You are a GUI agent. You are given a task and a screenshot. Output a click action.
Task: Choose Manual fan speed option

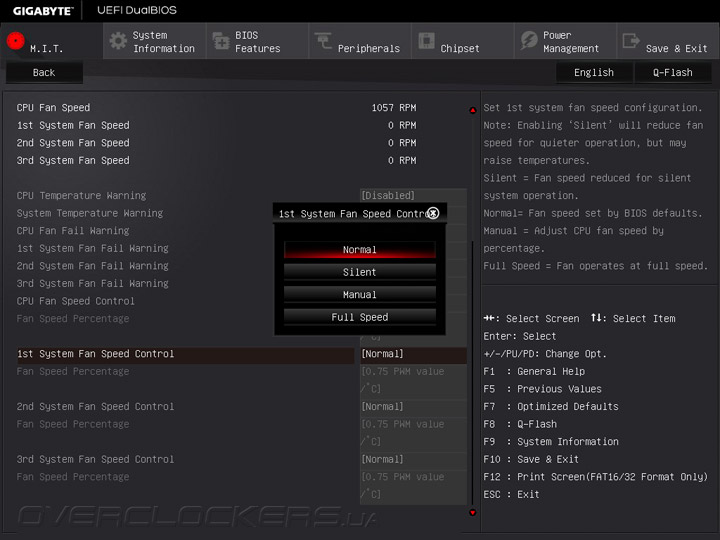[360, 295]
